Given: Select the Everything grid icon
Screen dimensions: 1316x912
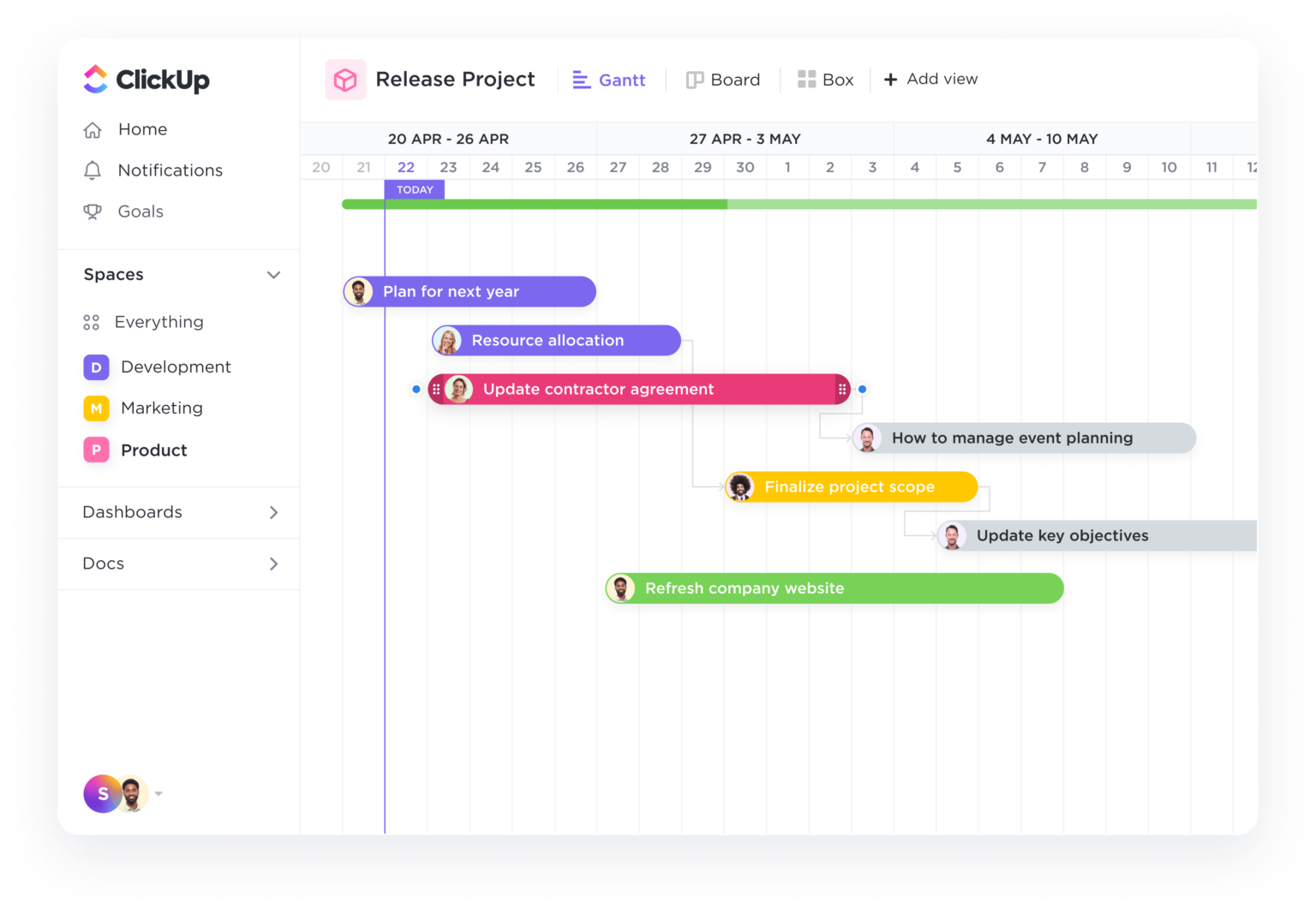Looking at the screenshot, I should click(x=93, y=322).
